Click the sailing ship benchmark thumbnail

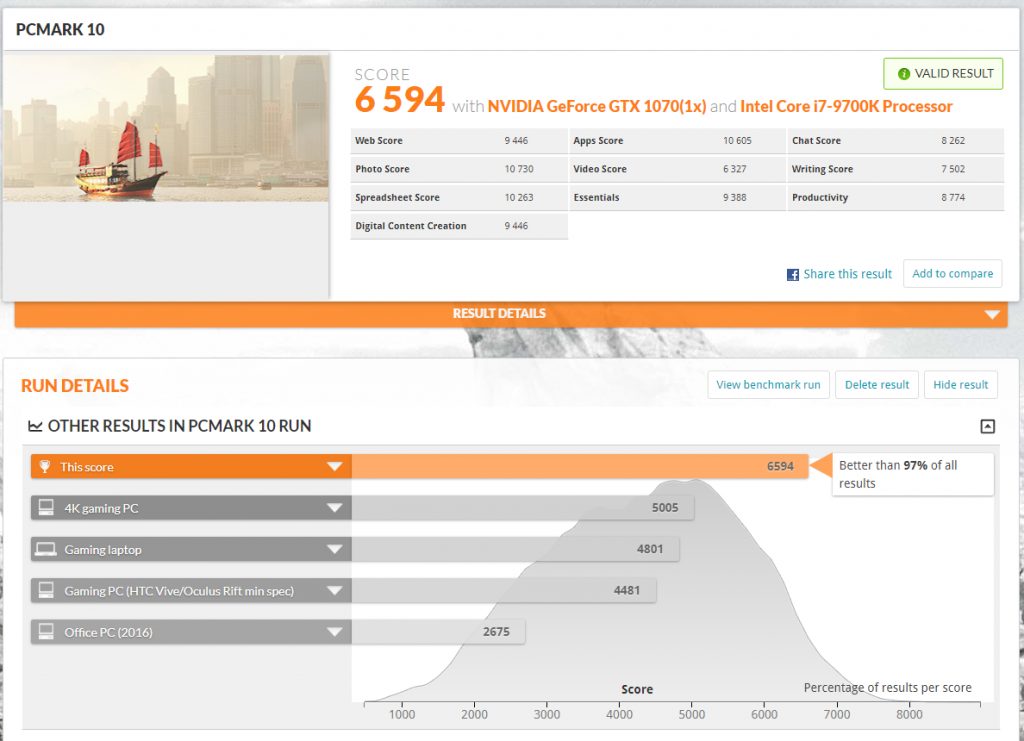pos(166,128)
